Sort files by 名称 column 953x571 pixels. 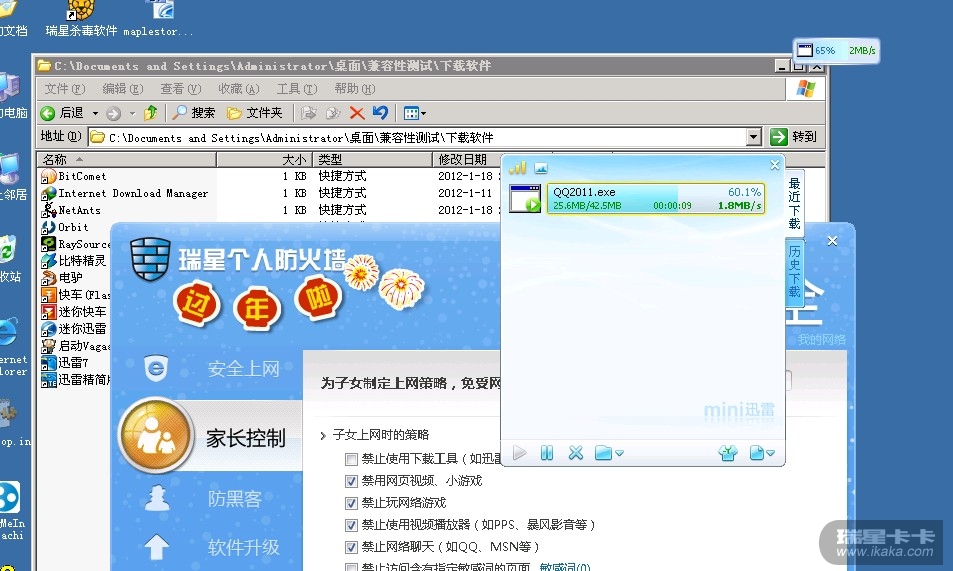click(126, 159)
